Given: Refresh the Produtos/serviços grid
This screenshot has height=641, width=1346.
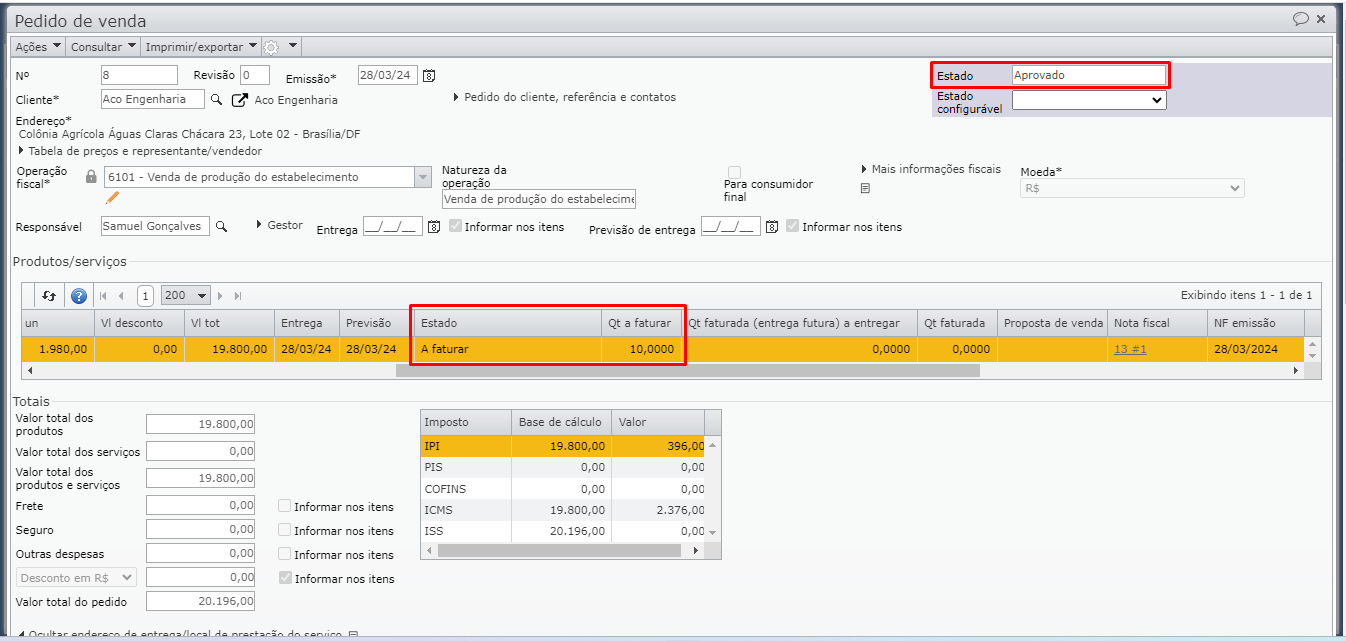Looking at the screenshot, I should point(49,296).
